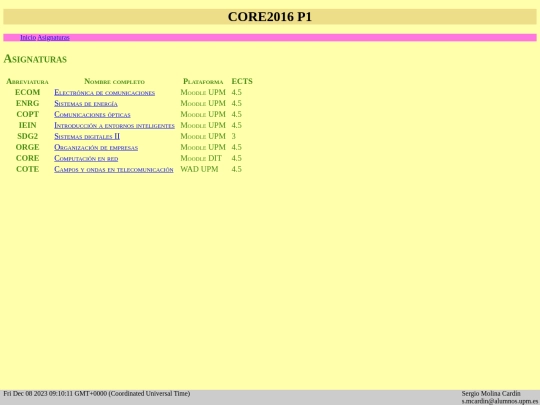Click Moodle UPM in the SDG2 row
This screenshot has width=540, height=405.
[x=203, y=136]
